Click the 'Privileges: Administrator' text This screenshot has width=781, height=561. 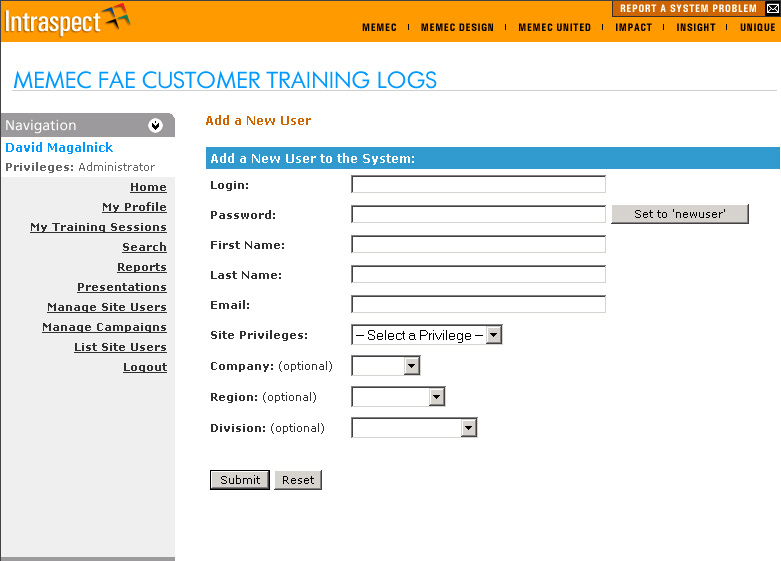pos(80,167)
